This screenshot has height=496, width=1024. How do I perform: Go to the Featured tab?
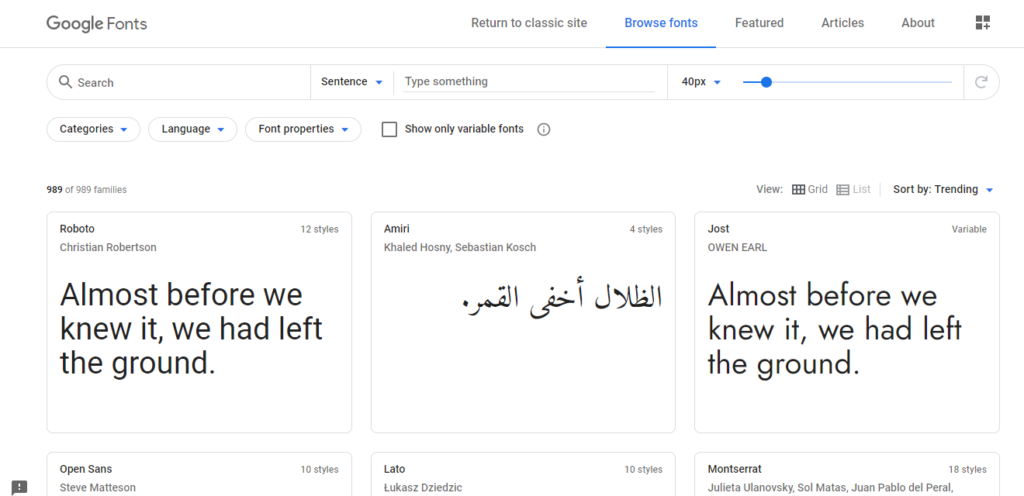click(x=759, y=23)
